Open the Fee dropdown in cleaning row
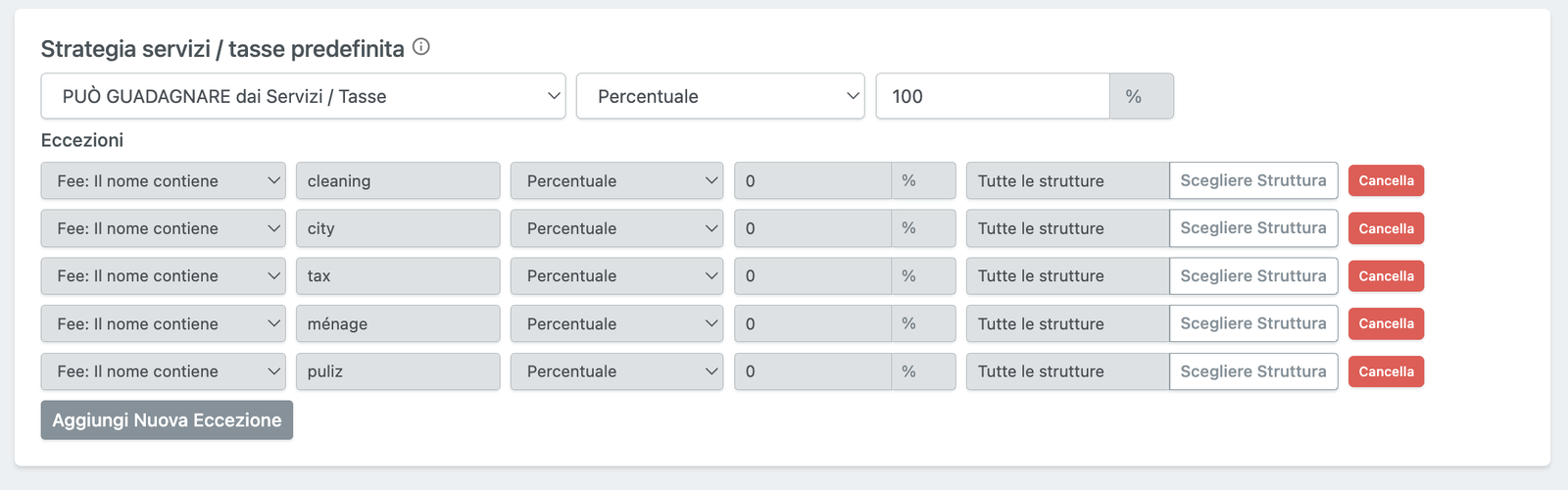This screenshot has width=1568, height=490. pyautogui.click(x=163, y=181)
